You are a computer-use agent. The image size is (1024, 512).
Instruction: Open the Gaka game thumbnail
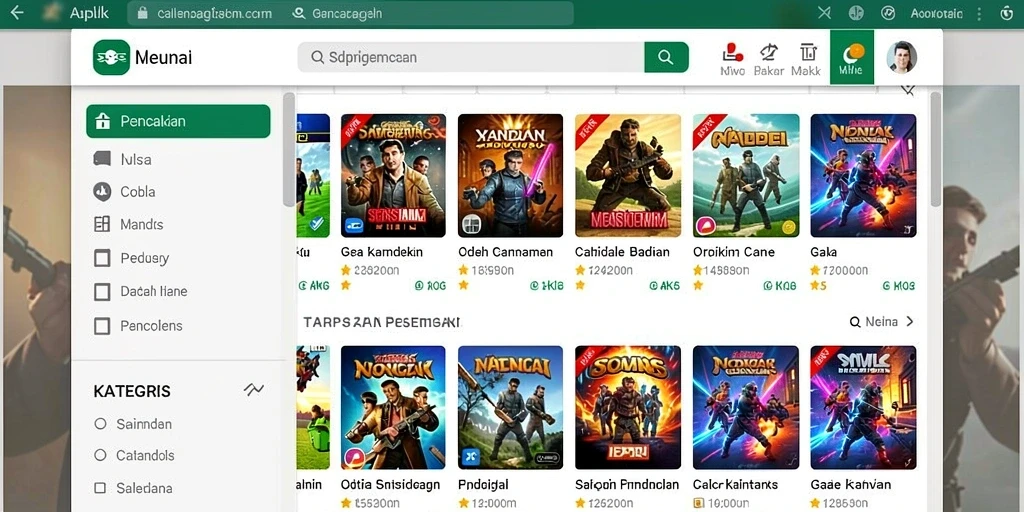[x=863, y=176]
